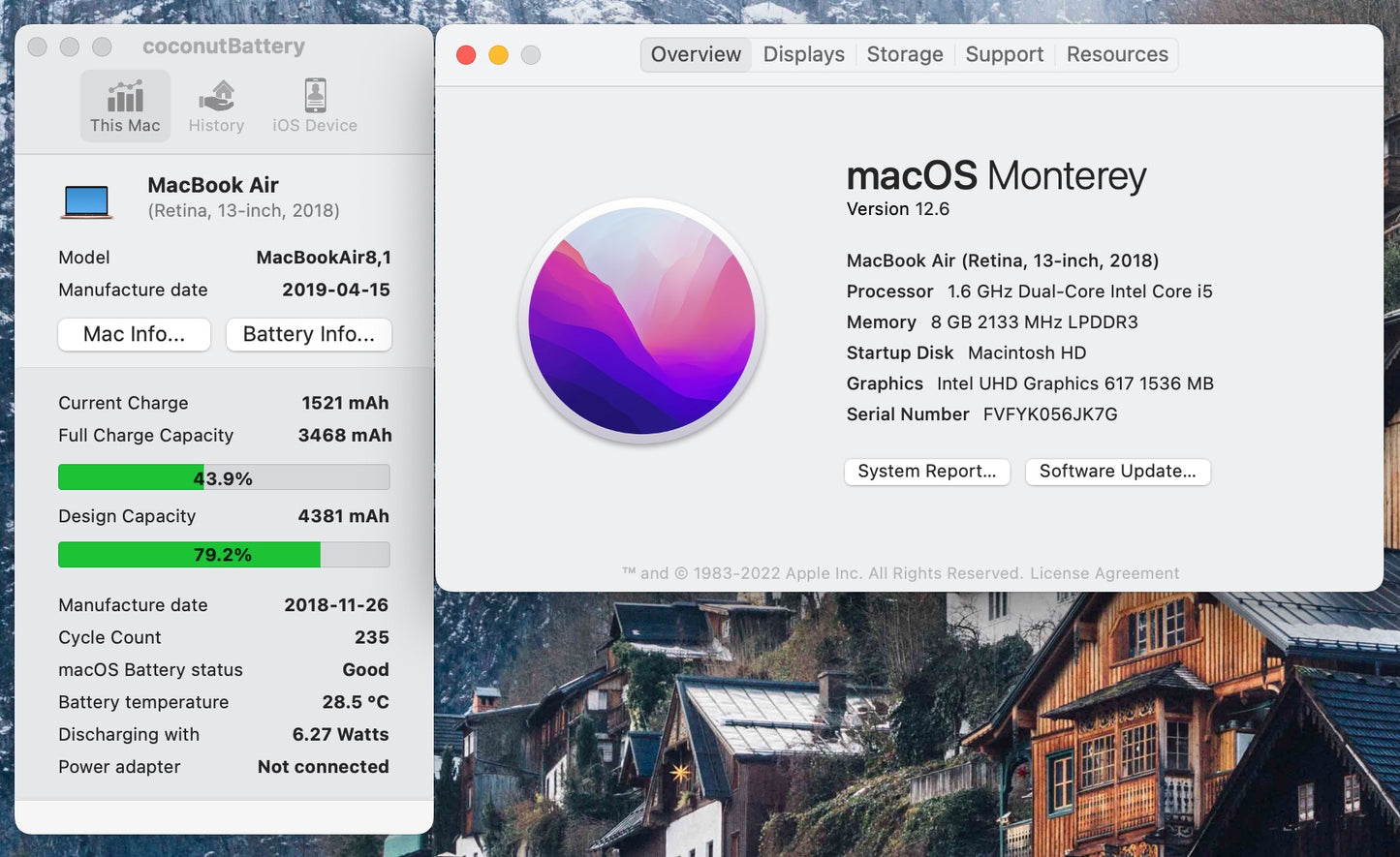This screenshot has height=857, width=1400.
Task: Select the This Mac toolbar icon
Action: point(125,106)
